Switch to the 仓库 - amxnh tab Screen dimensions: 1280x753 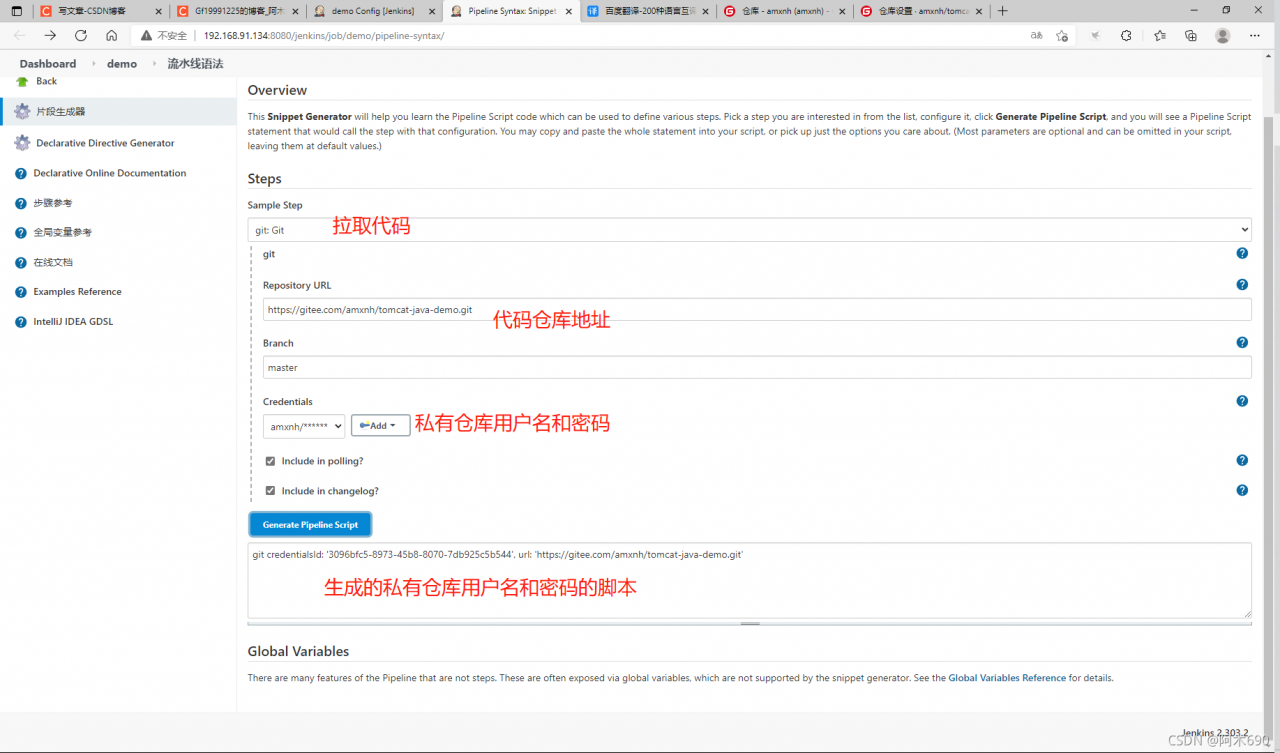(783, 11)
